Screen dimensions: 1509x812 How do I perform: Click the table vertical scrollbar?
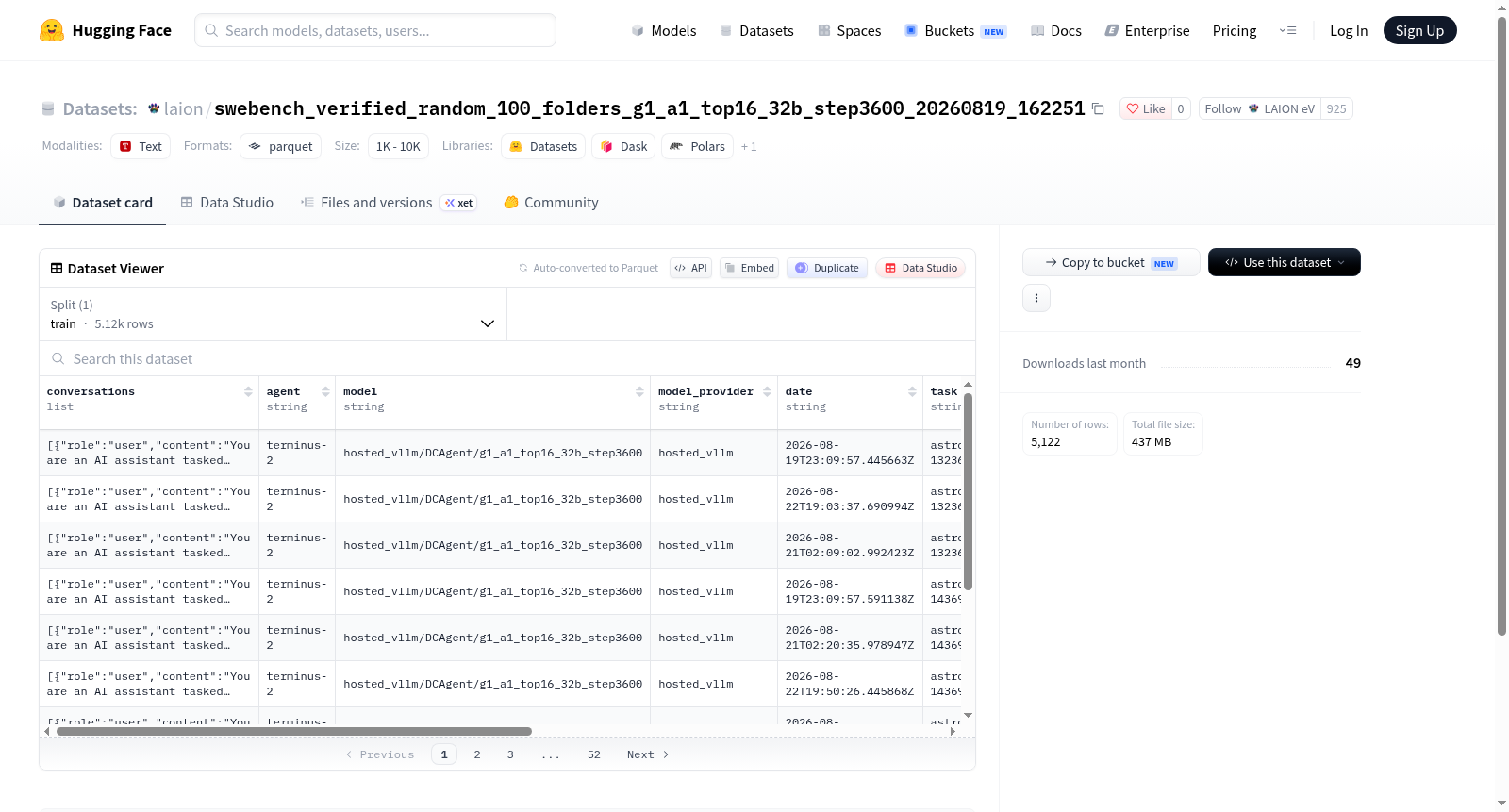[x=968, y=490]
